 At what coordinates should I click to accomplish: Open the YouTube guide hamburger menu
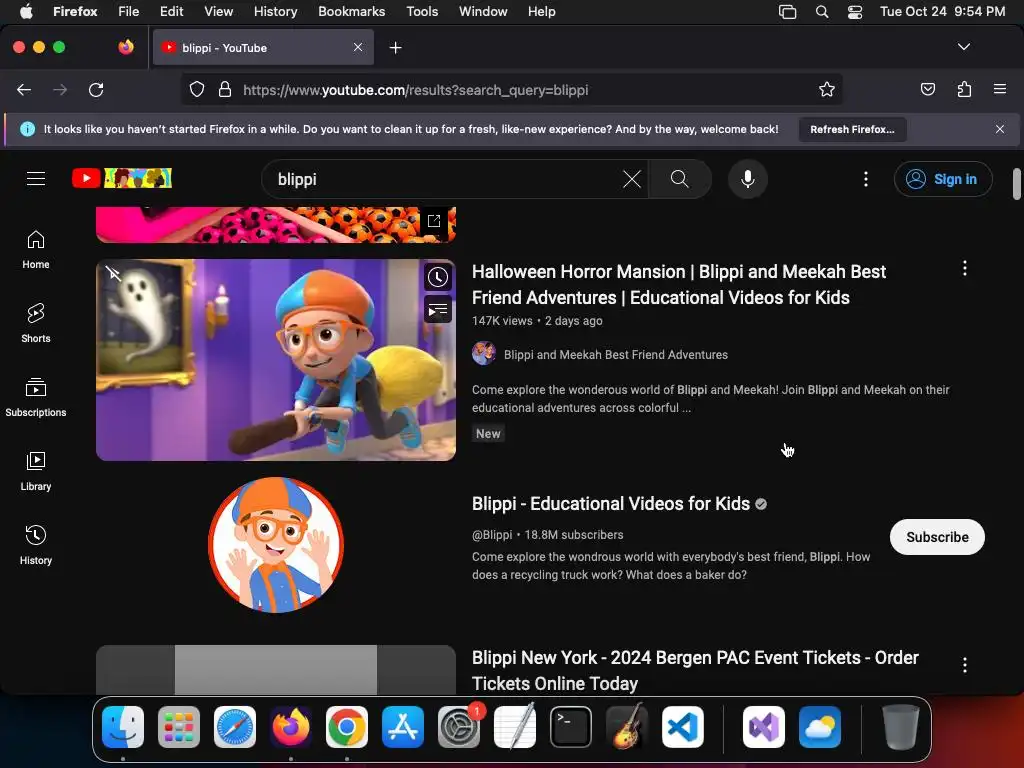coord(36,178)
